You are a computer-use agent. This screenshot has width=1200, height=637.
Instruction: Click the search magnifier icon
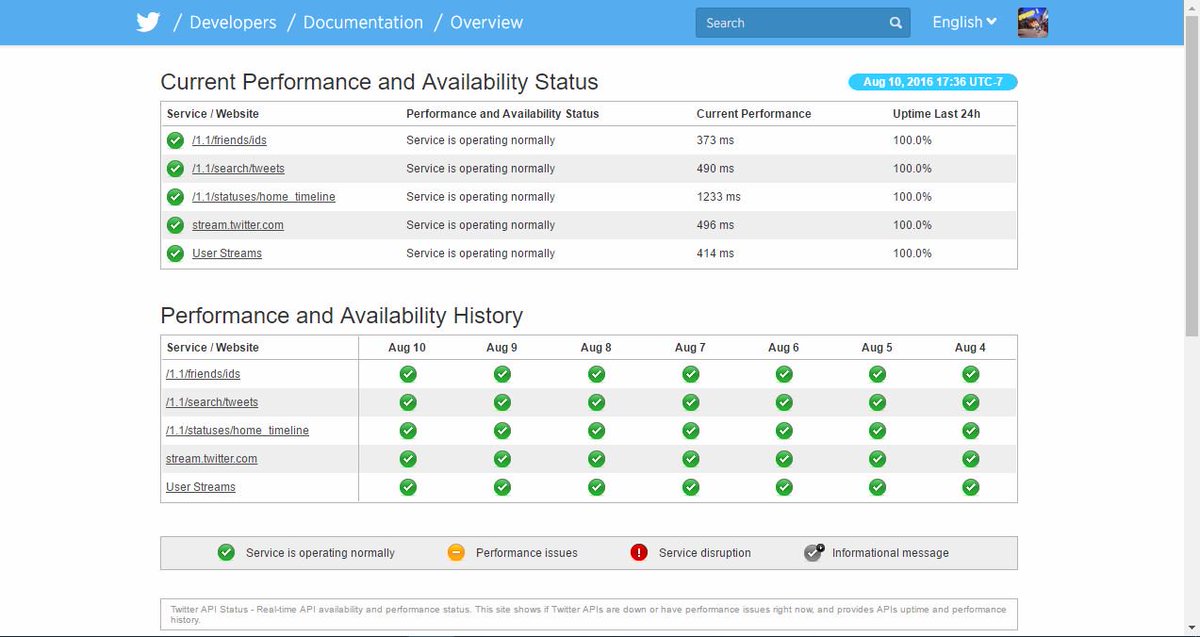point(895,23)
